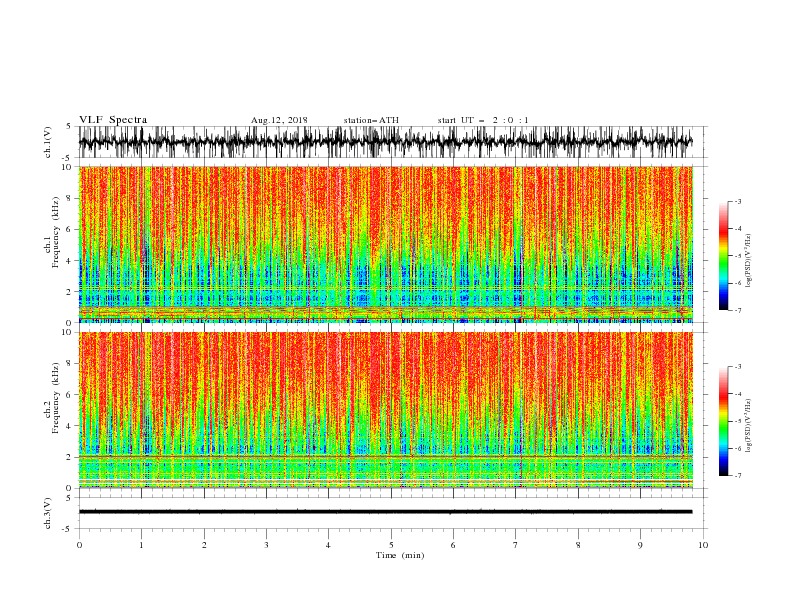
Task: Click the ch.2 spectrogram color scale bar
Action: pos(723,421)
